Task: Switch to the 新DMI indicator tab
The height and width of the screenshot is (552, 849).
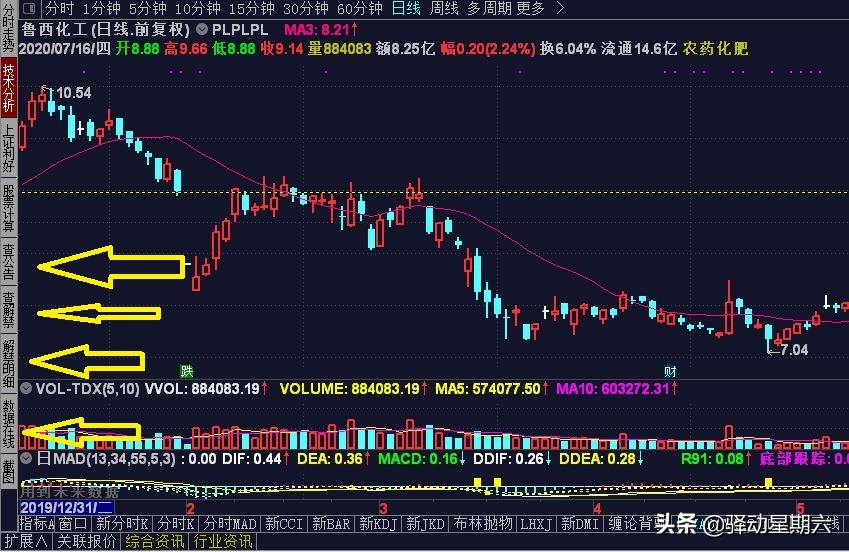Action: [x=580, y=524]
